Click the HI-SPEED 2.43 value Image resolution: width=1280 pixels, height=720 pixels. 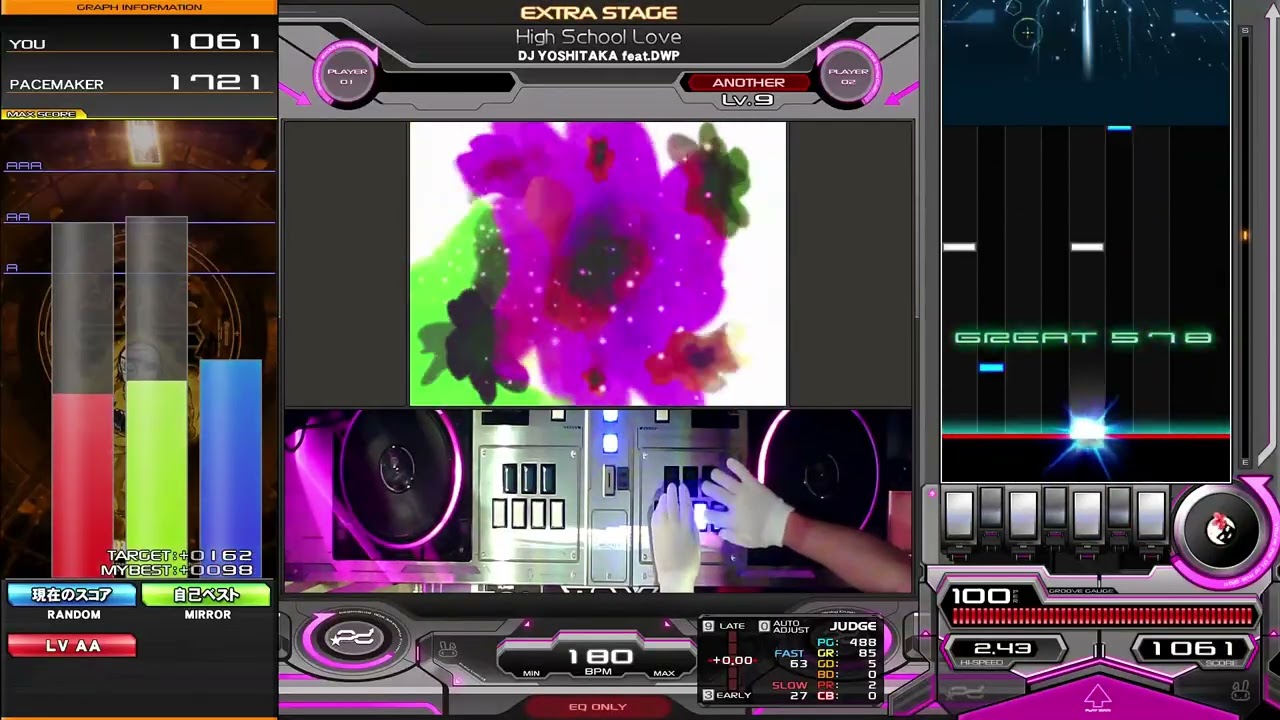point(1002,649)
